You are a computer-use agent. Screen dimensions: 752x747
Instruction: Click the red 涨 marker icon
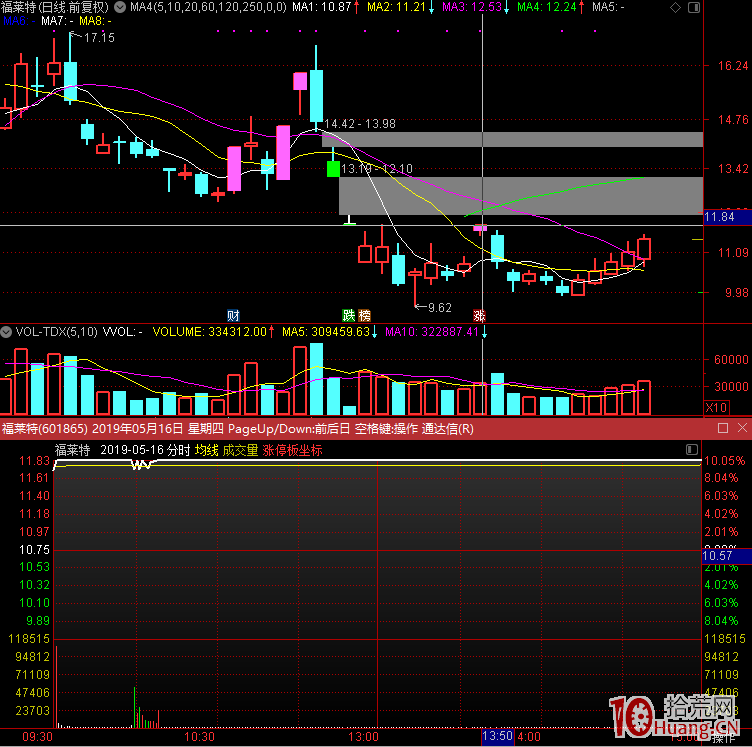tap(479, 315)
